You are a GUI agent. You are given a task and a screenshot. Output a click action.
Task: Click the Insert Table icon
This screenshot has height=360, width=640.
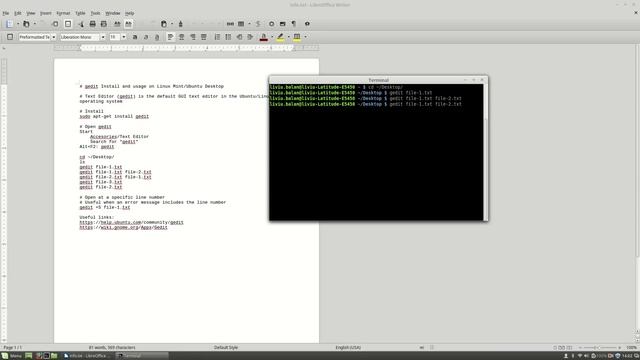tap(241, 24)
